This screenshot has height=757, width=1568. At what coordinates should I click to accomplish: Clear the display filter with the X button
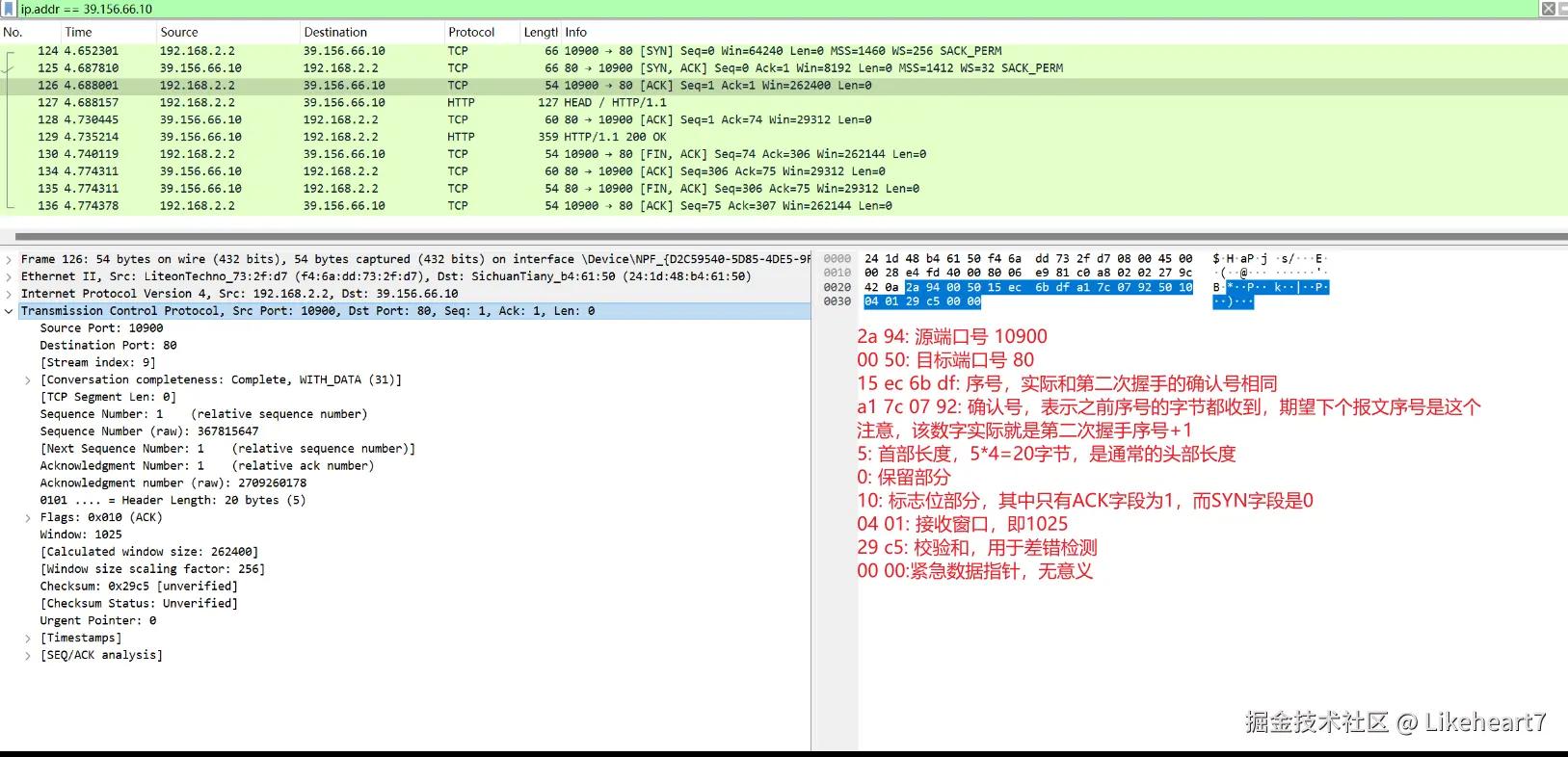(1549, 9)
